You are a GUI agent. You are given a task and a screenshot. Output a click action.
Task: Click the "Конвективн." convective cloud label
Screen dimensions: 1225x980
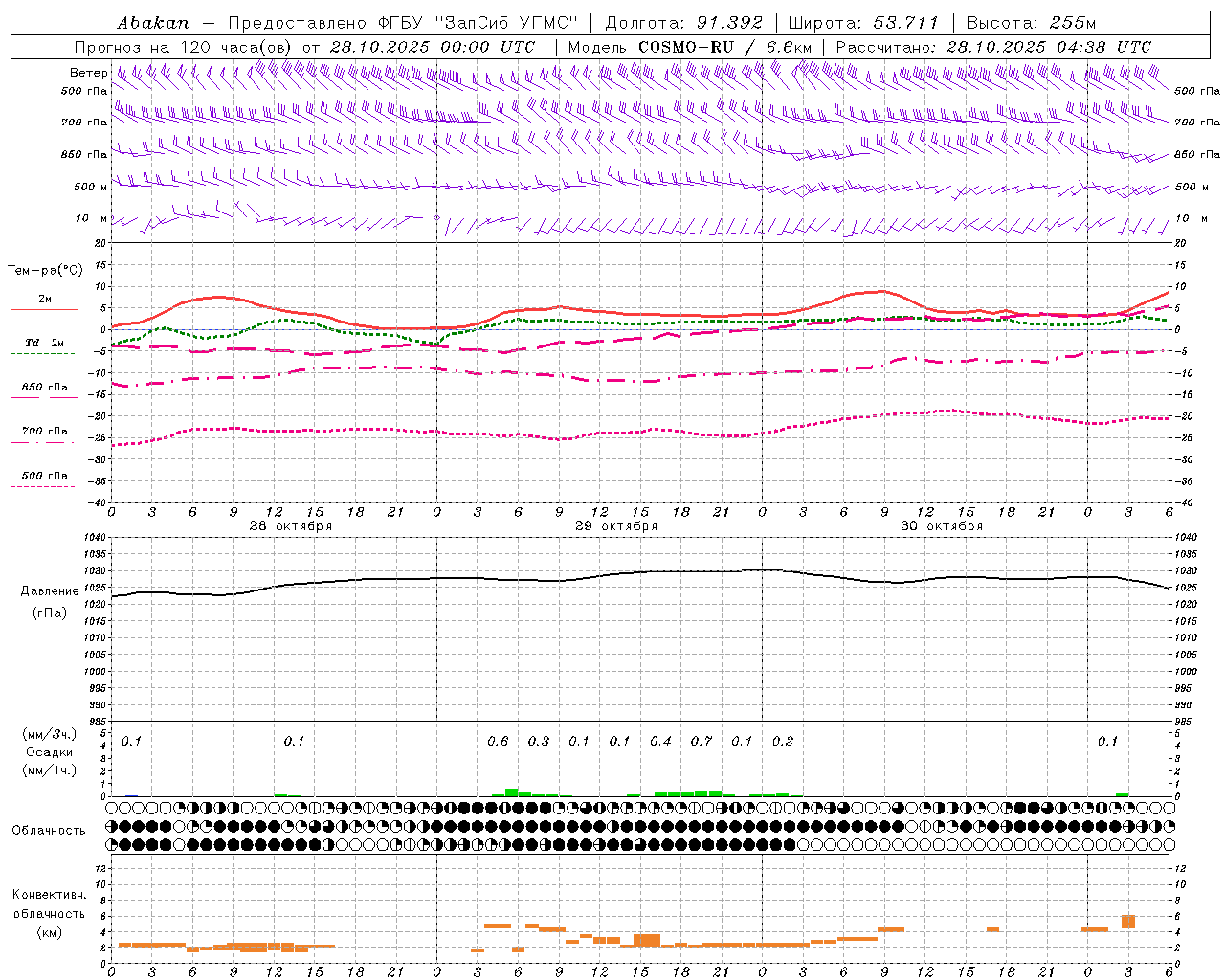tap(50, 895)
